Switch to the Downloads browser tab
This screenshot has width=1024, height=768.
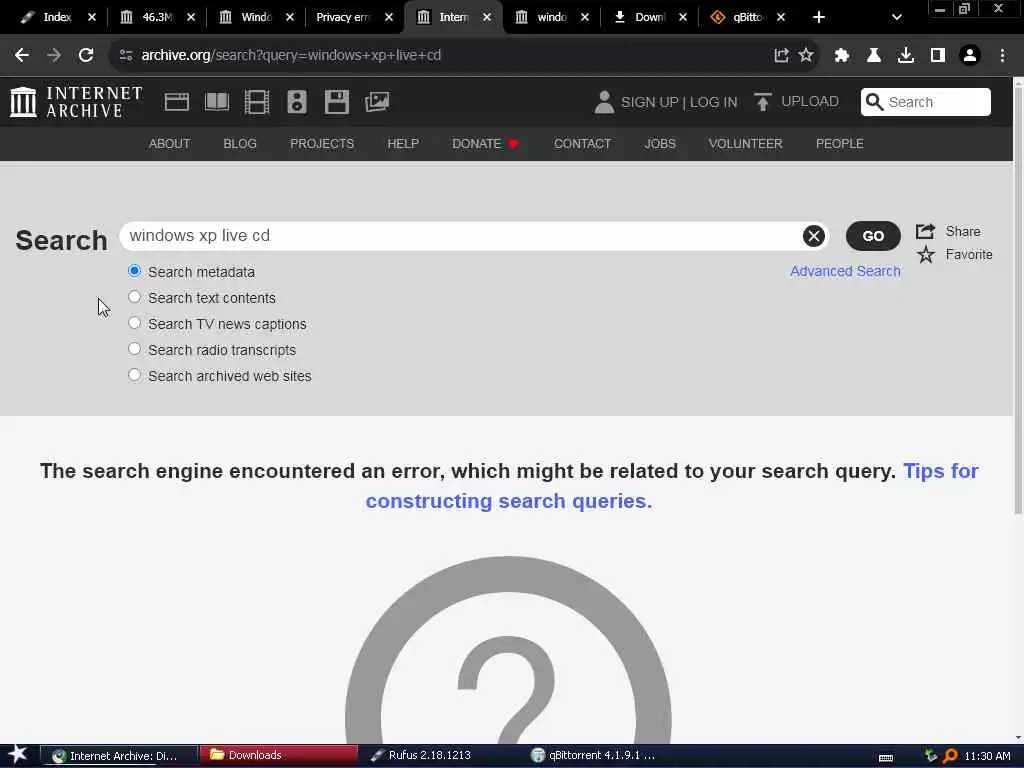point(650,18)
